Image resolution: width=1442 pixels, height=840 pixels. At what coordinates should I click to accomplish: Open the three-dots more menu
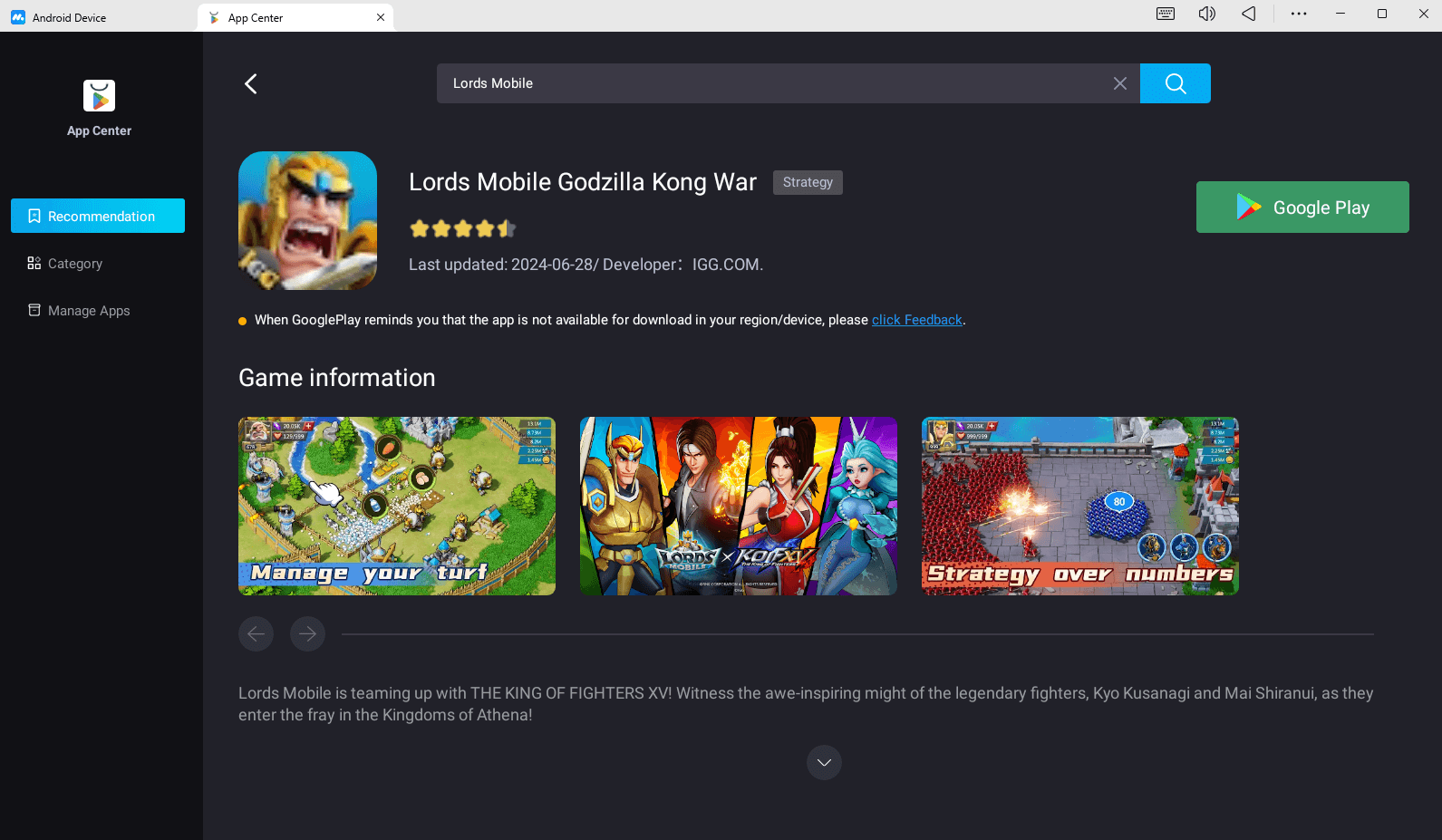(x=1299, y=14)
